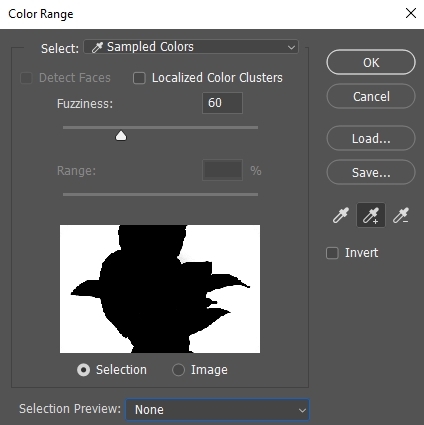The image size is (424, 425).
Task: Enable Localized Color Clusters checkbox
Action: 139,78
